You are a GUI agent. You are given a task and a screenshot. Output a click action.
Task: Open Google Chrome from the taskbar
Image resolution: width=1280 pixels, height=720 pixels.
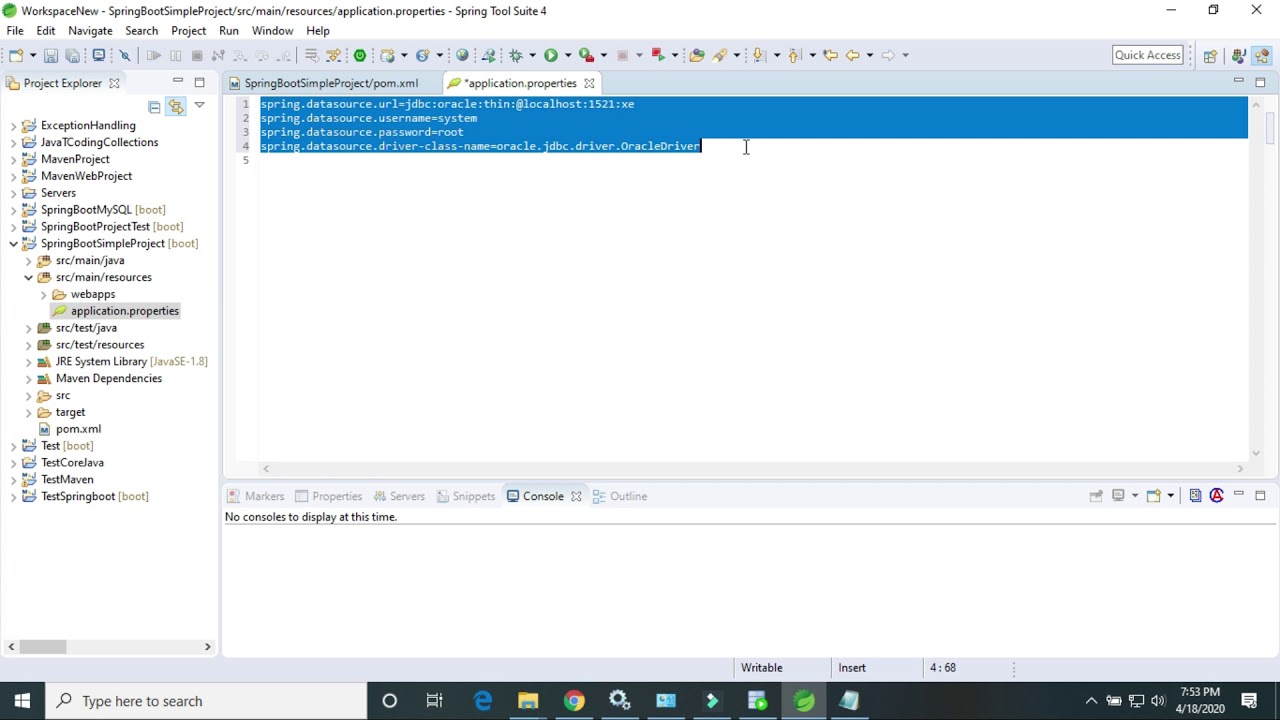click(x=574, y=701)
